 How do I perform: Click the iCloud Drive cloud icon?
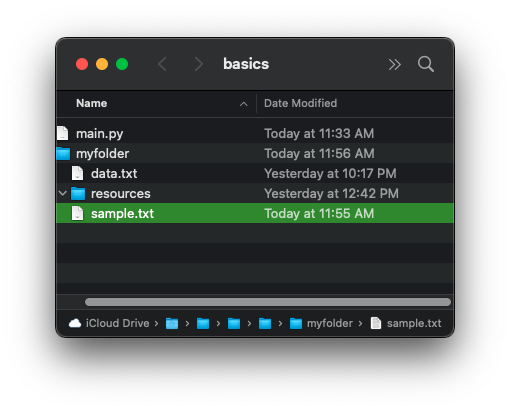click(x=75, y=323)
